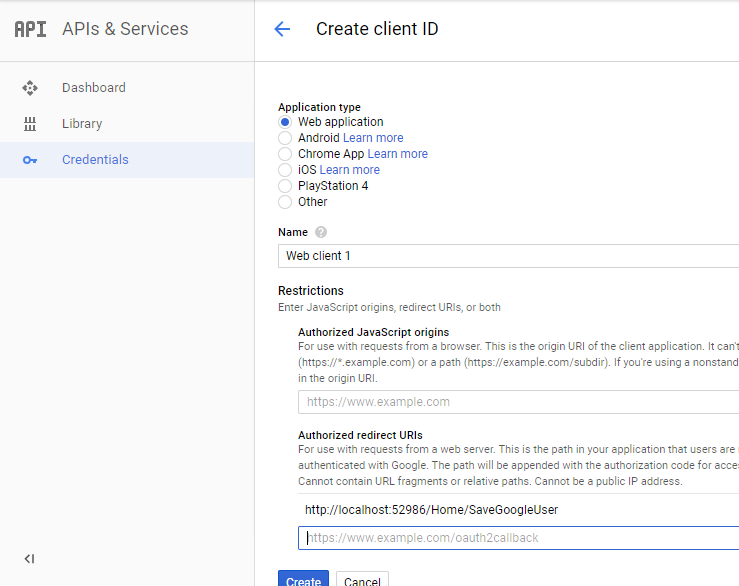Click the back arrow icon
The width and height of the screenshot is (739, 586).
(x=282, y=29)
